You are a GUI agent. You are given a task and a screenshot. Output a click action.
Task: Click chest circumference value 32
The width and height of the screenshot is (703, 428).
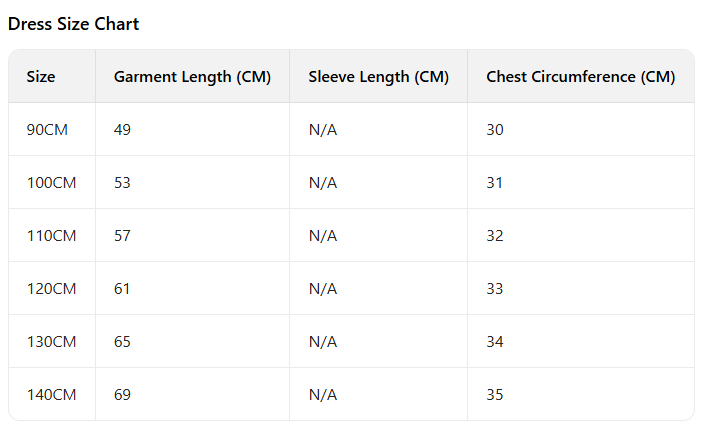coord(495,236)
